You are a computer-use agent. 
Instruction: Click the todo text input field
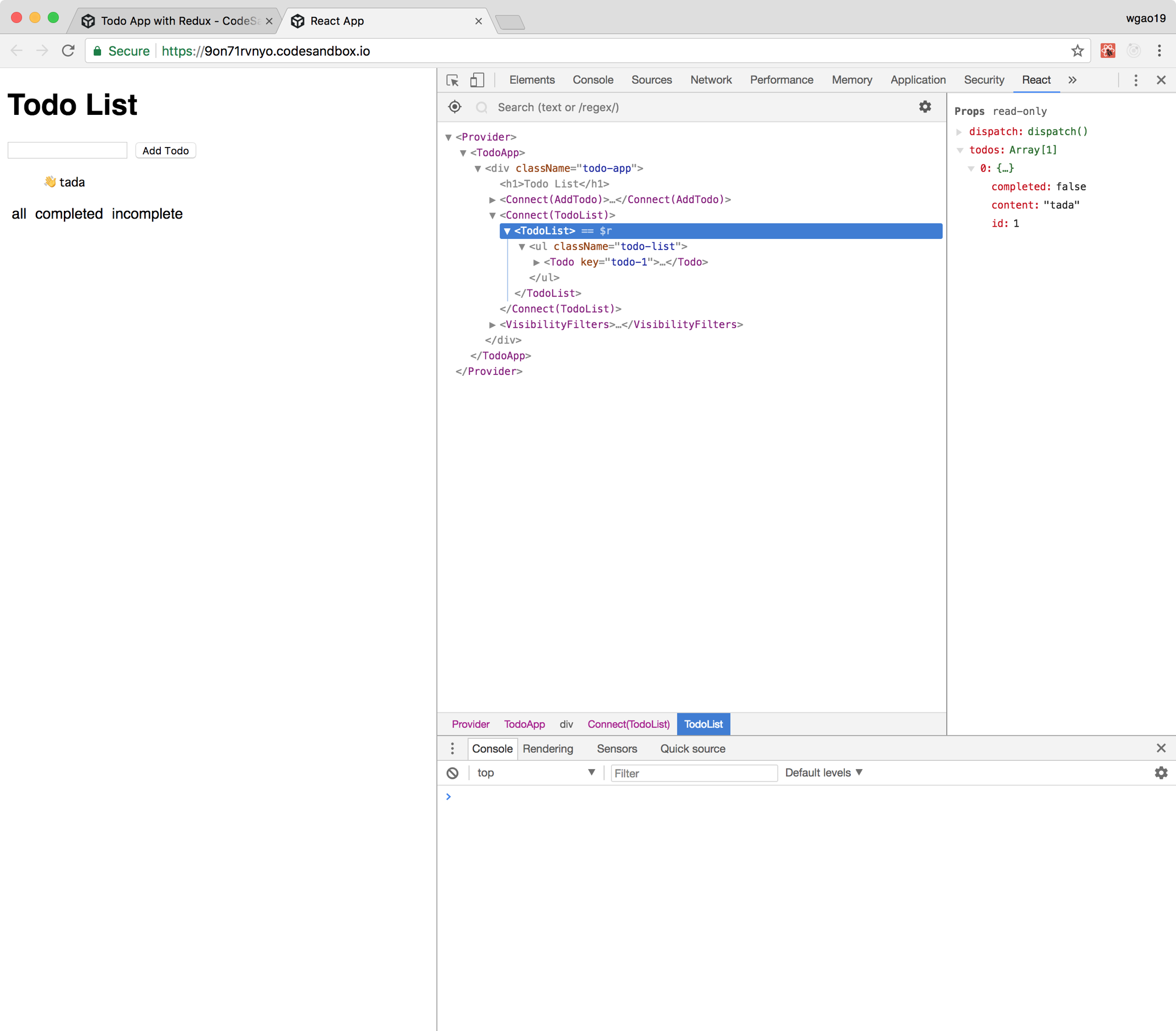[x=67, y=150]
